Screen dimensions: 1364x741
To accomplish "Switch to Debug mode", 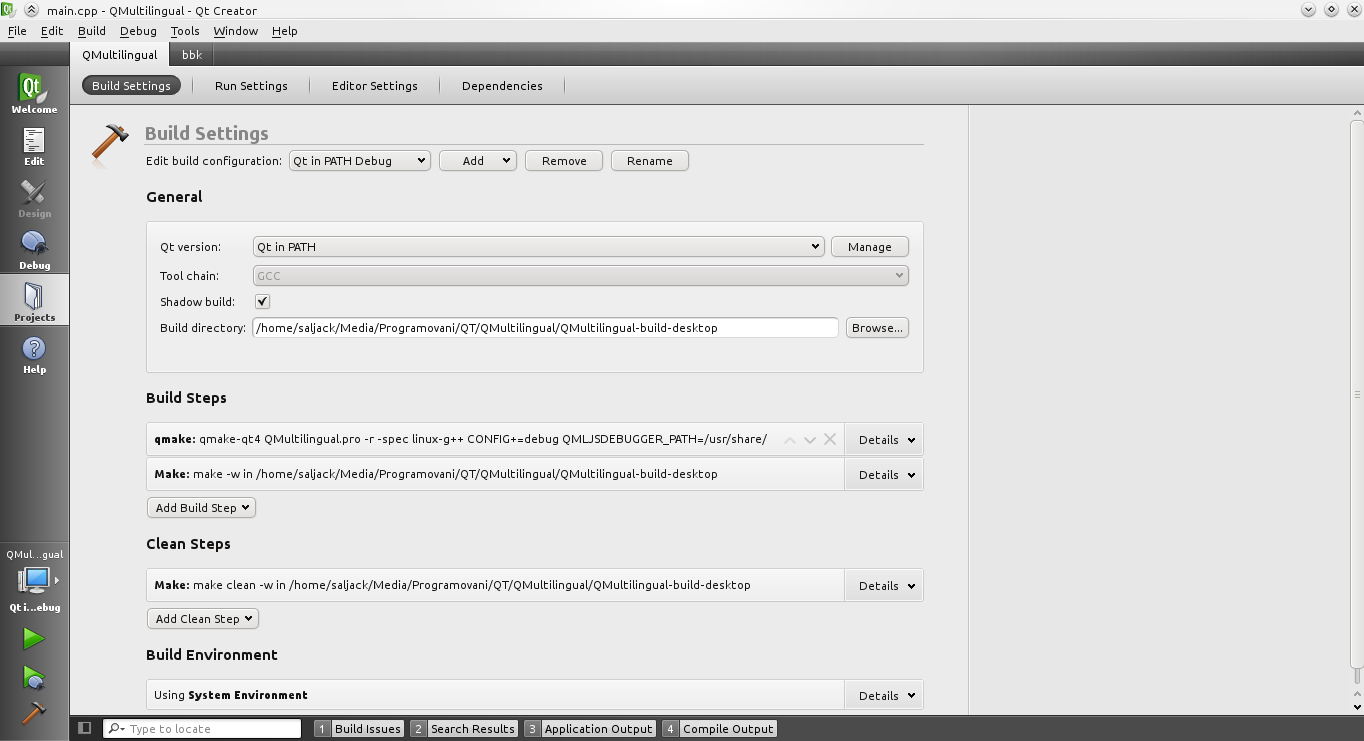I will click(x=34, y=249).
